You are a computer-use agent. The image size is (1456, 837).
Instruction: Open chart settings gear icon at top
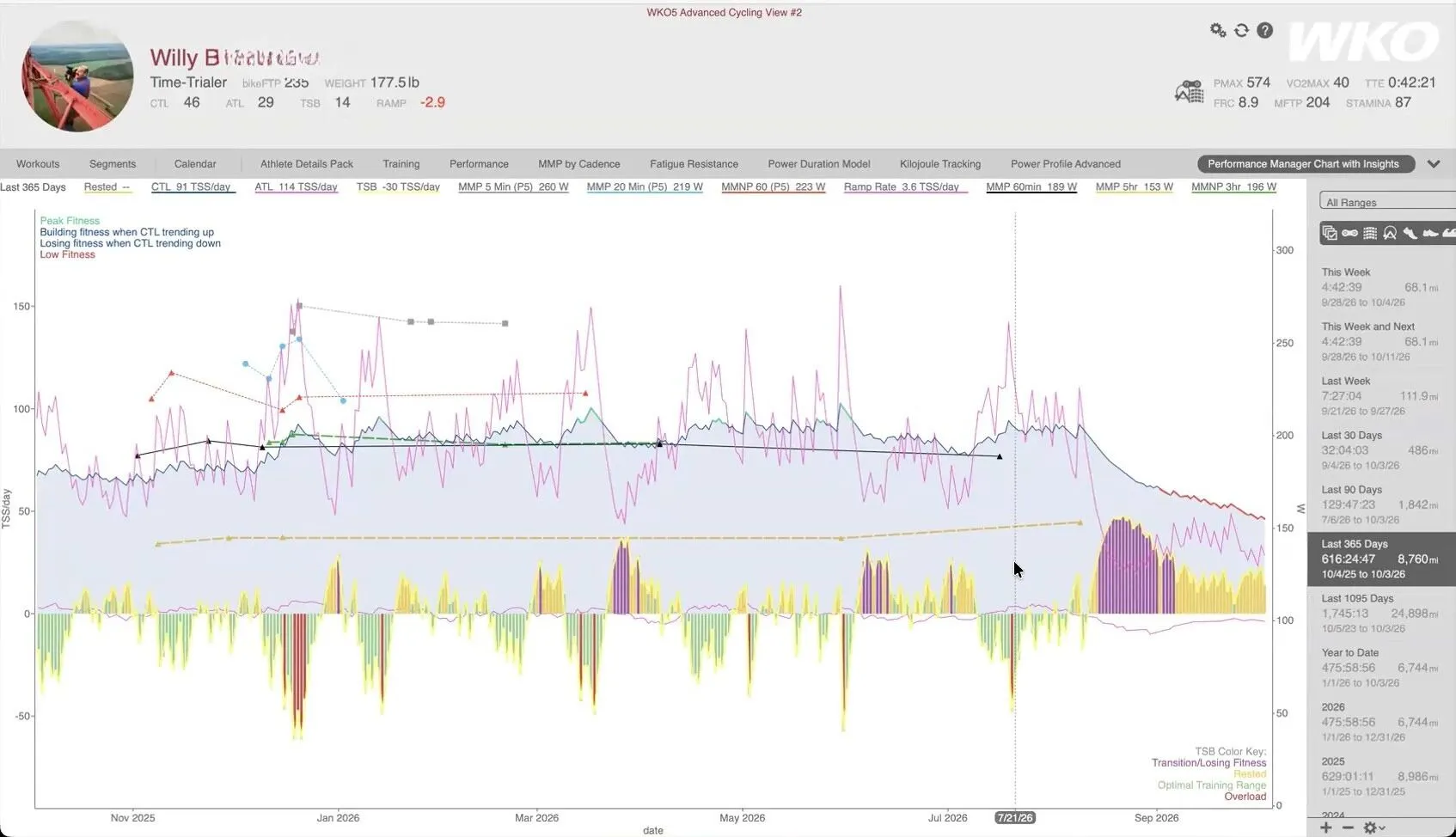1218,30
